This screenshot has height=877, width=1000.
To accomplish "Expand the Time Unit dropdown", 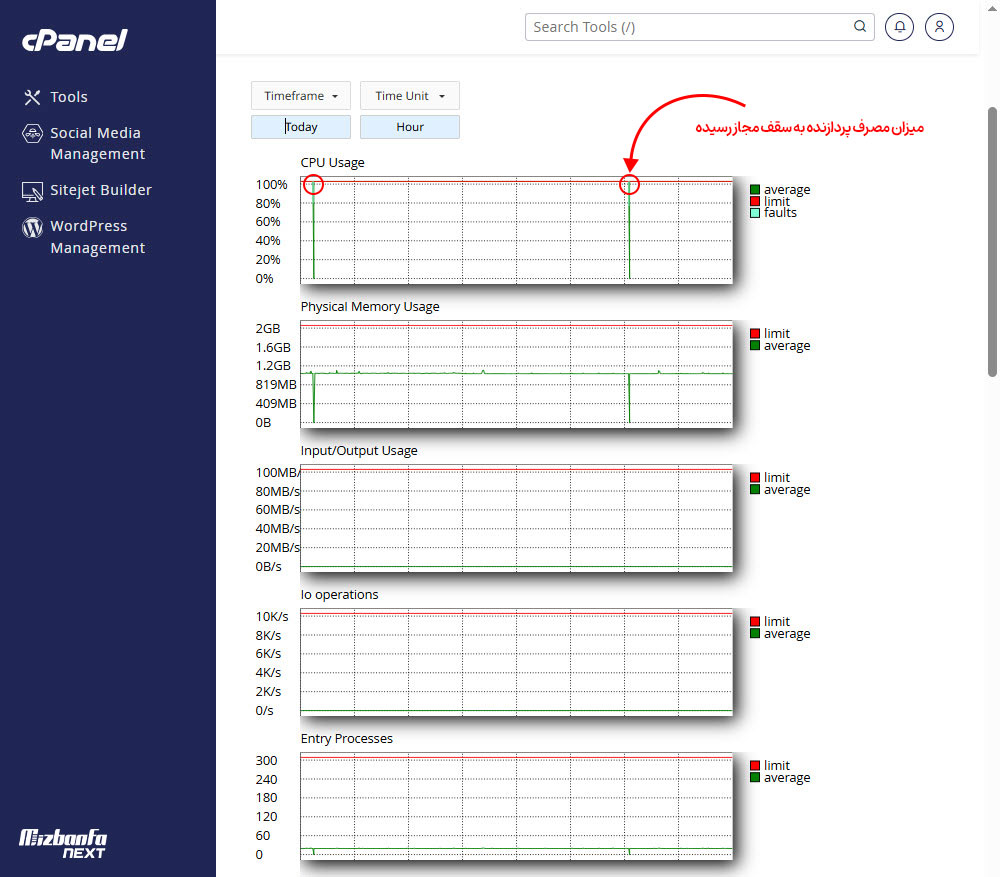I will [410, 96].
